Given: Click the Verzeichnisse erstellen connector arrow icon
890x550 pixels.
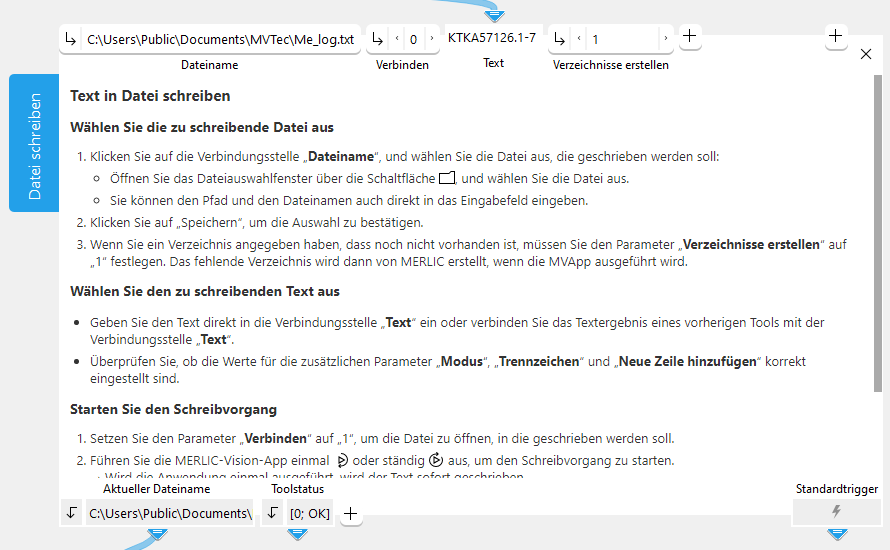Looking at the screenshot, I should 560,40.
